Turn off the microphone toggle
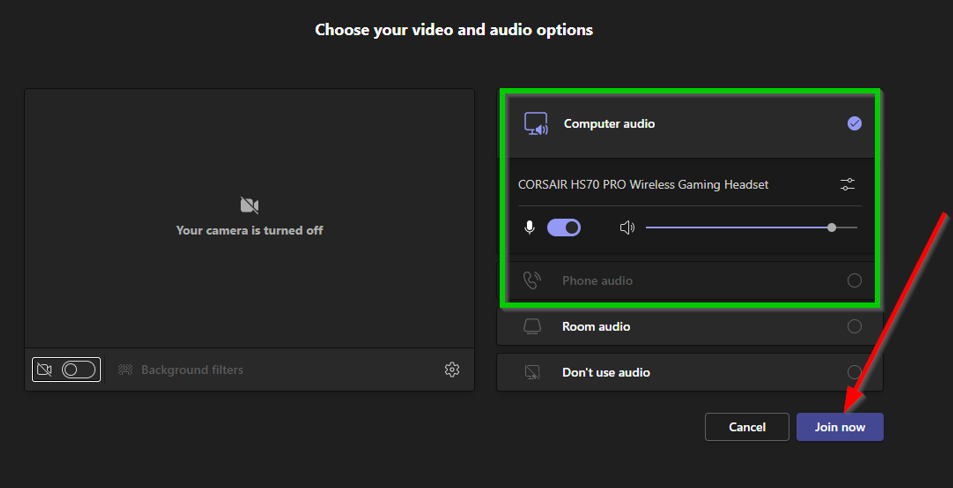 pyautogui.click(x=564, y=228)
